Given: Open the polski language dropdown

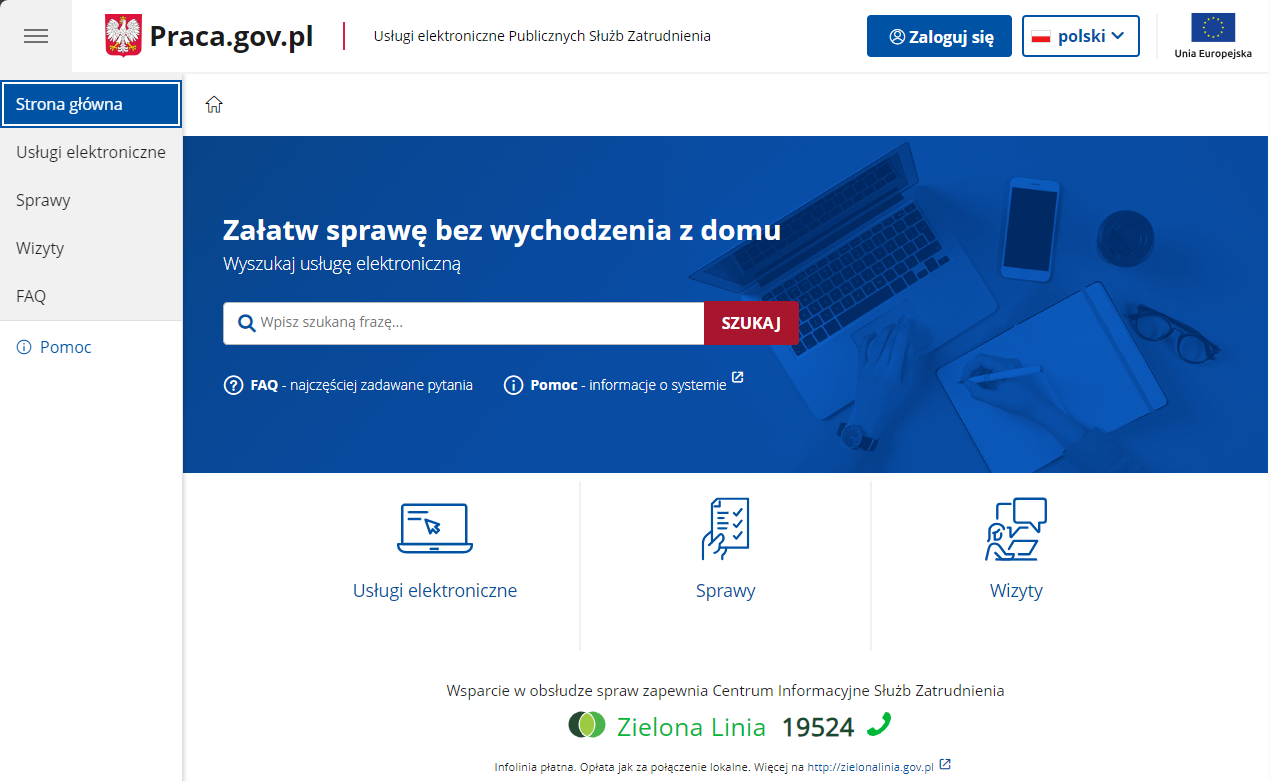Looking at the screenshot, I should 1081,36.
